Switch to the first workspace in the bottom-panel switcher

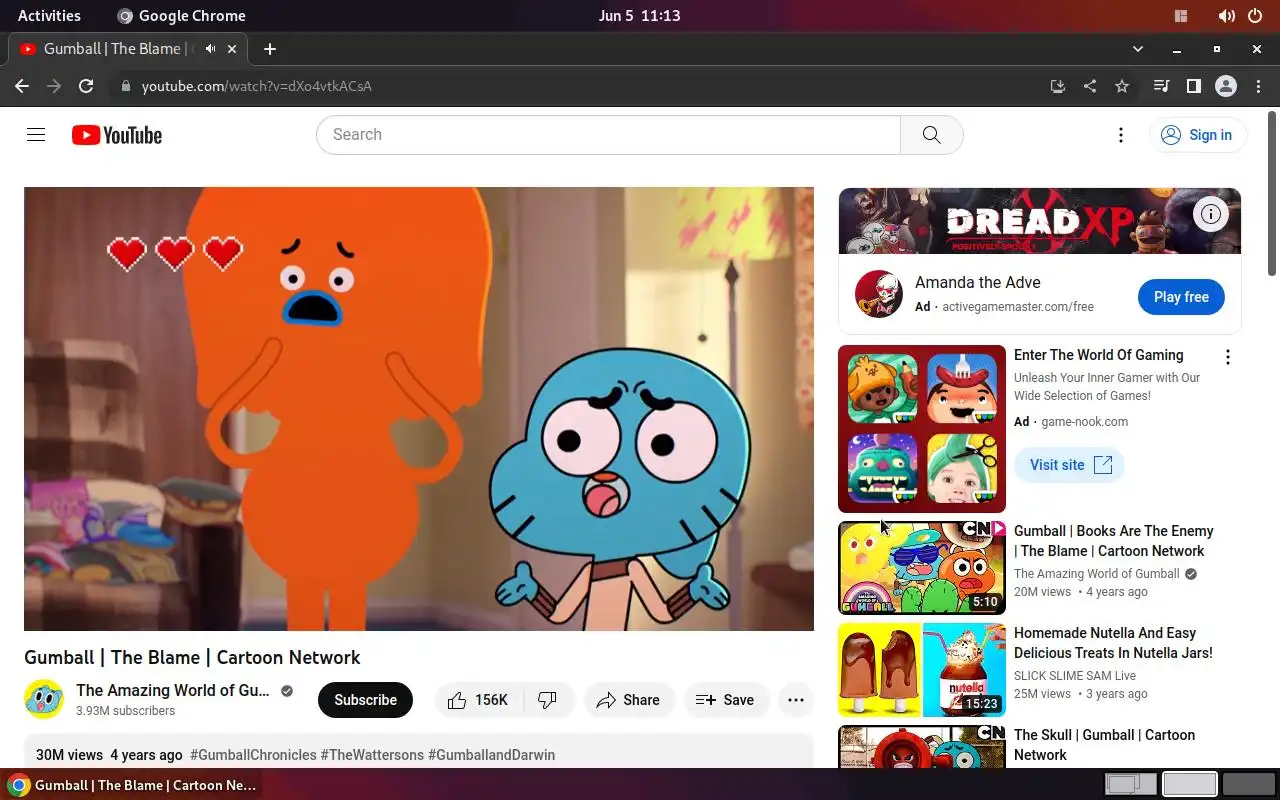coord(1130,784)
